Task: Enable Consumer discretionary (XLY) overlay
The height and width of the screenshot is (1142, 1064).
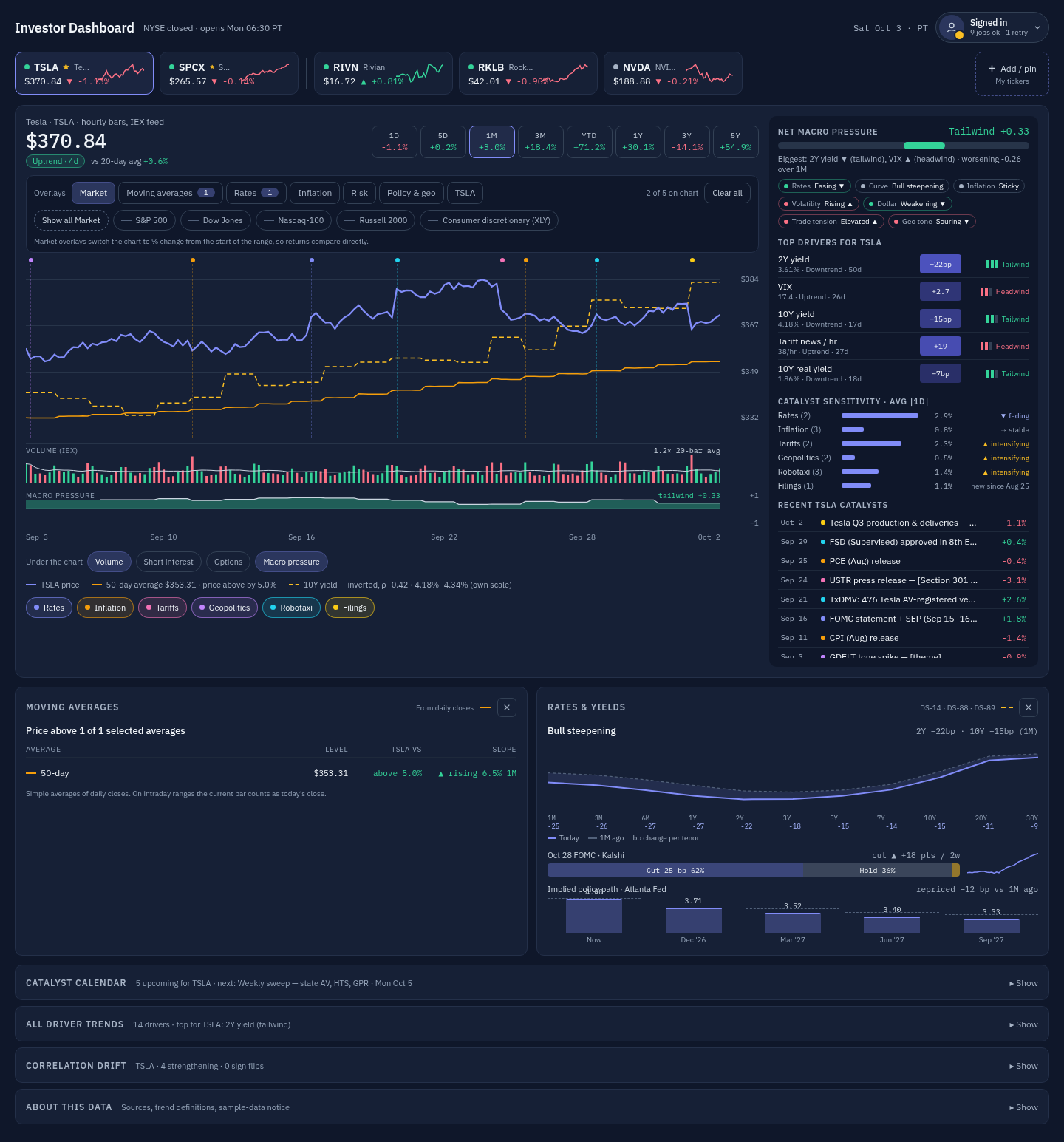Action: [489, 220]
